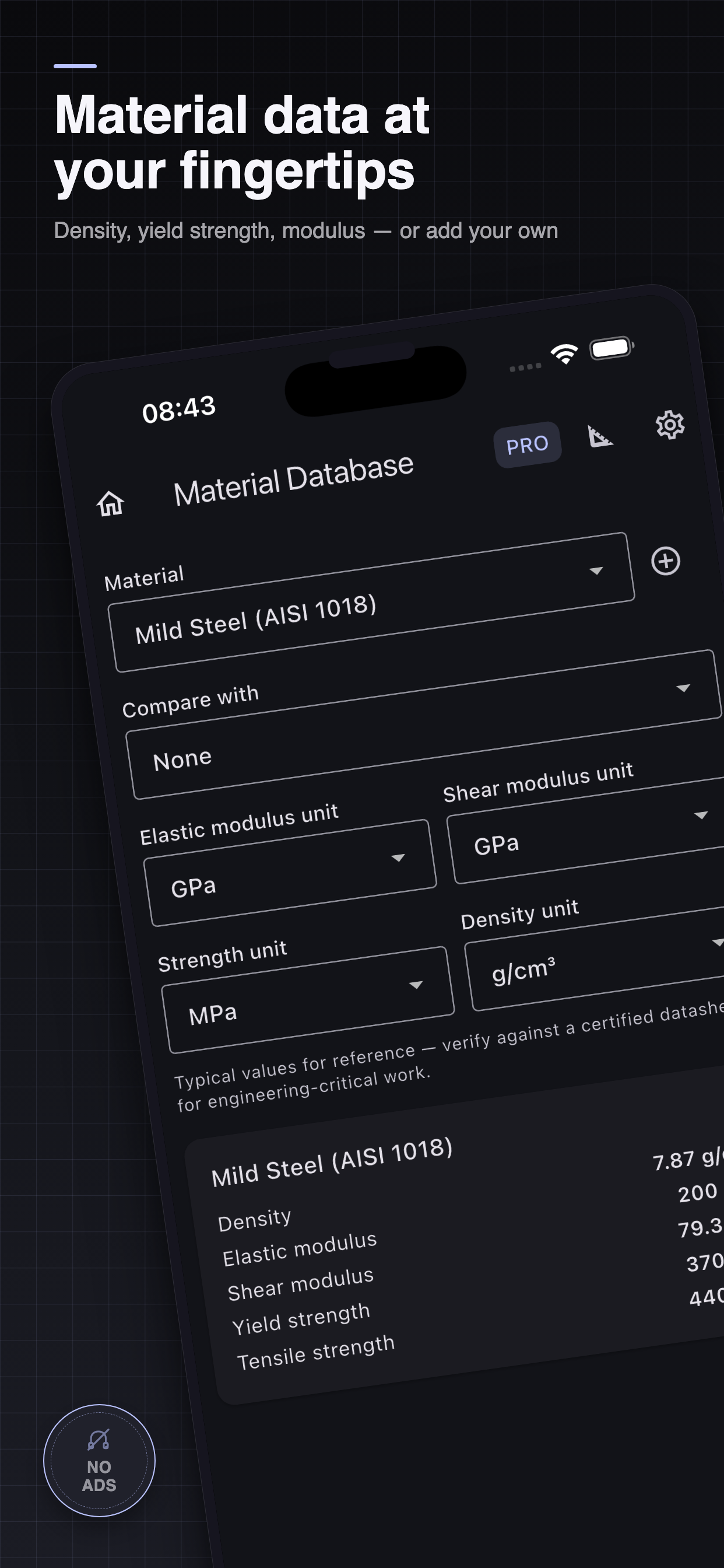Image resolution: width=724 pixels, height=1568 pixels.
Task: Tap the 200 elastic modulus value
Action: [x=698, y=1192]
